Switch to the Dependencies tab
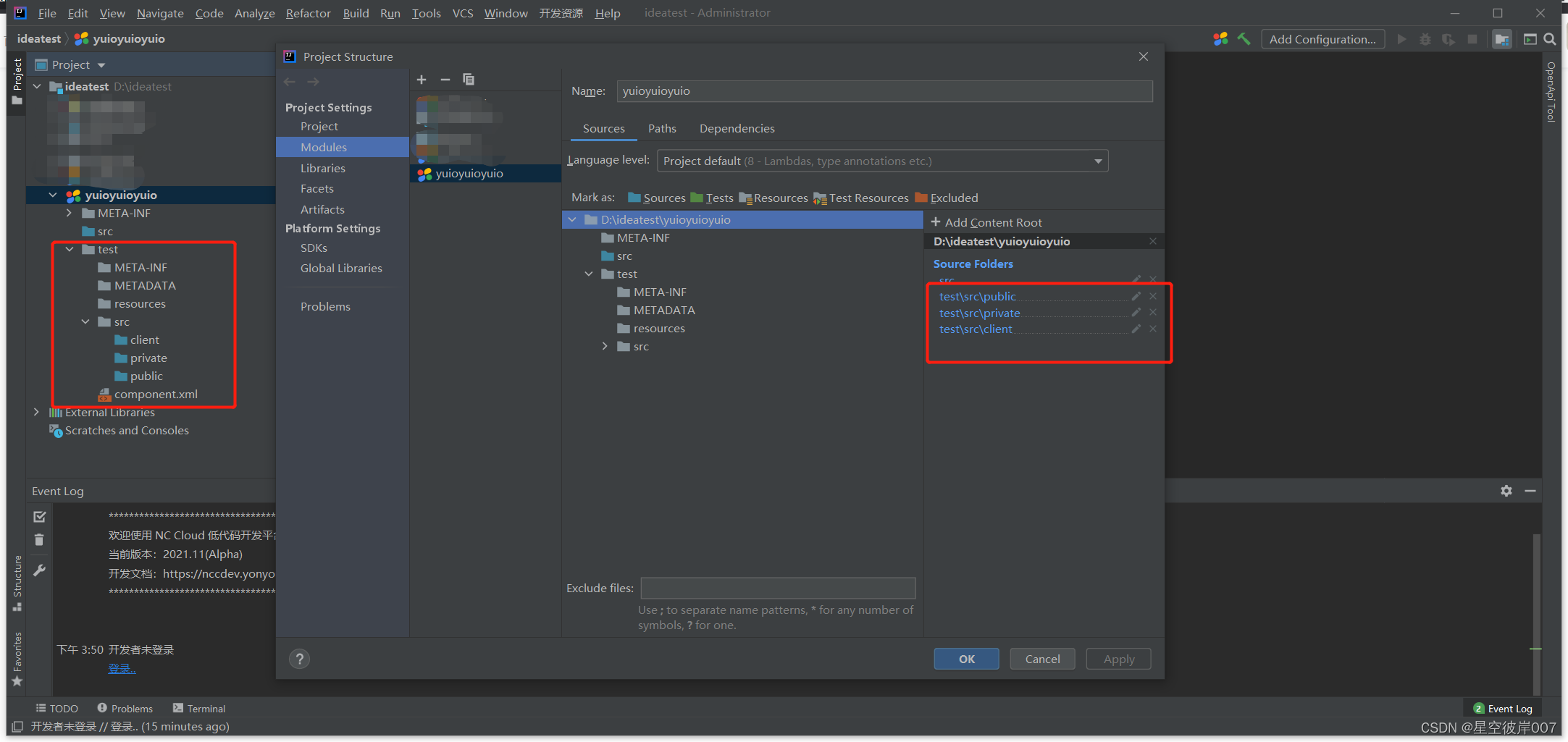This screenshot has width=1568, height=742. point(737,128)
